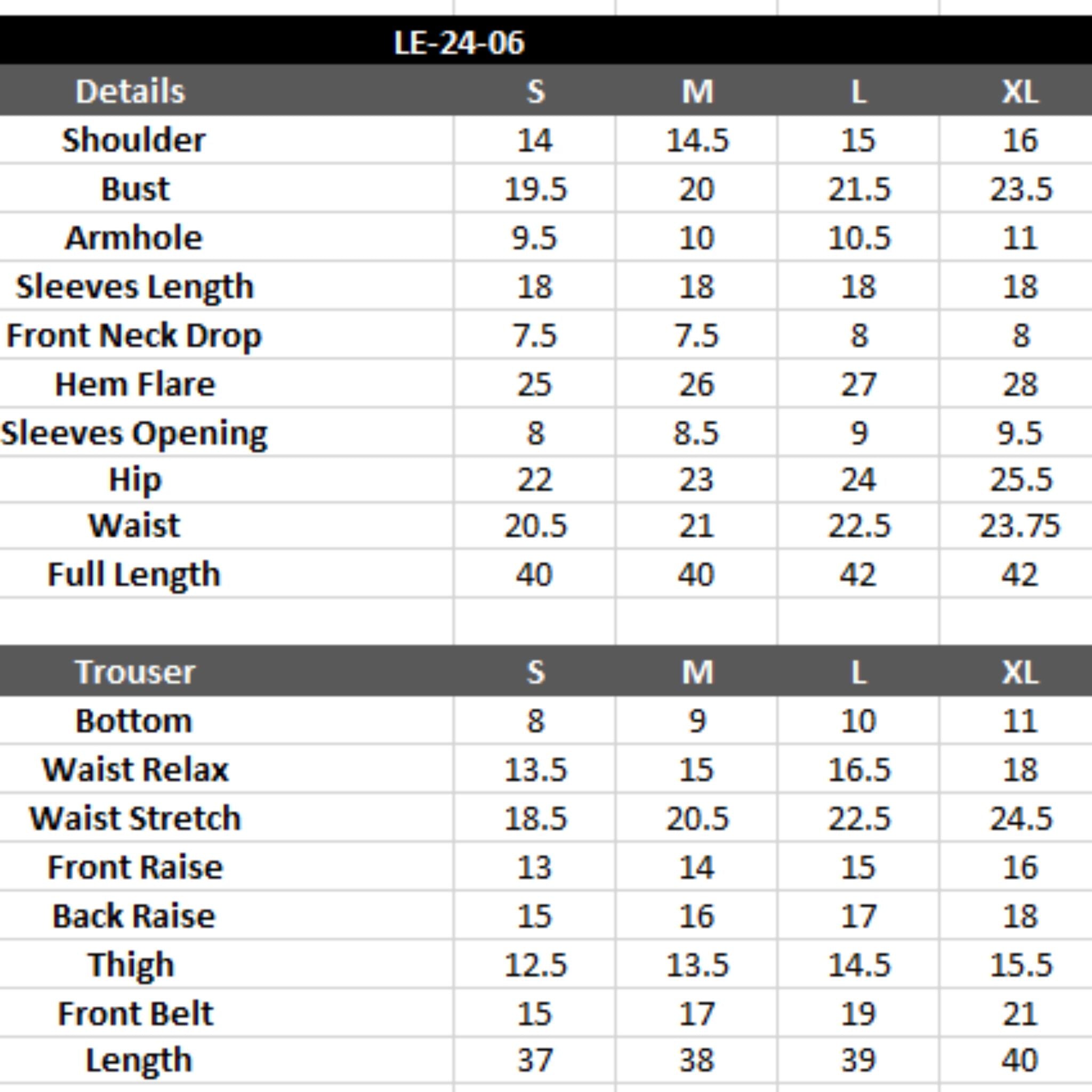This screenshot has height=1092, width=1092.
Task: Select the Front Belt value for size L
Action: [858, 1014]
